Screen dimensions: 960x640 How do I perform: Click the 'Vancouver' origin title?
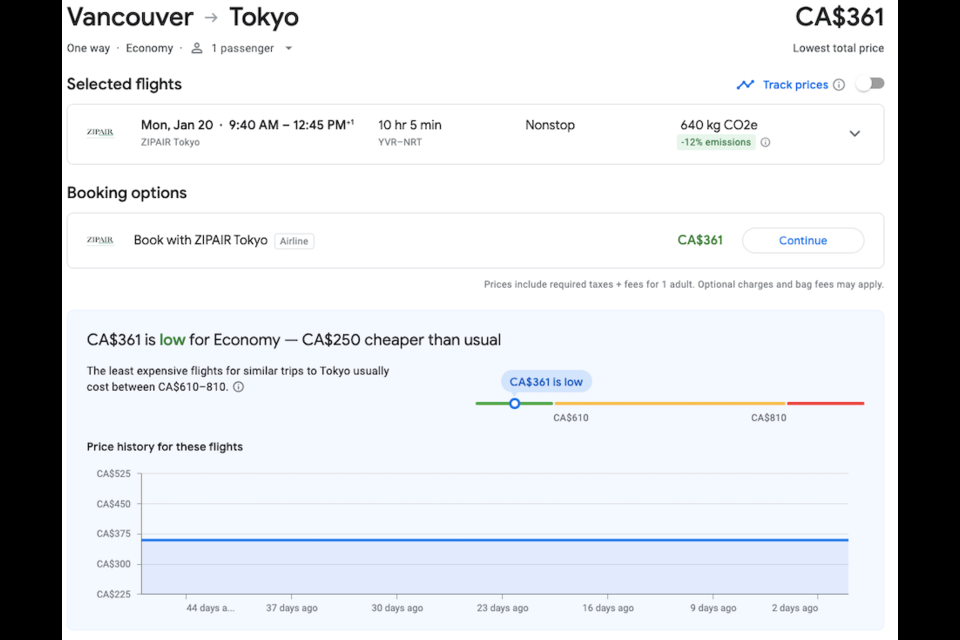pyautogui.click(x=130, y=17)
